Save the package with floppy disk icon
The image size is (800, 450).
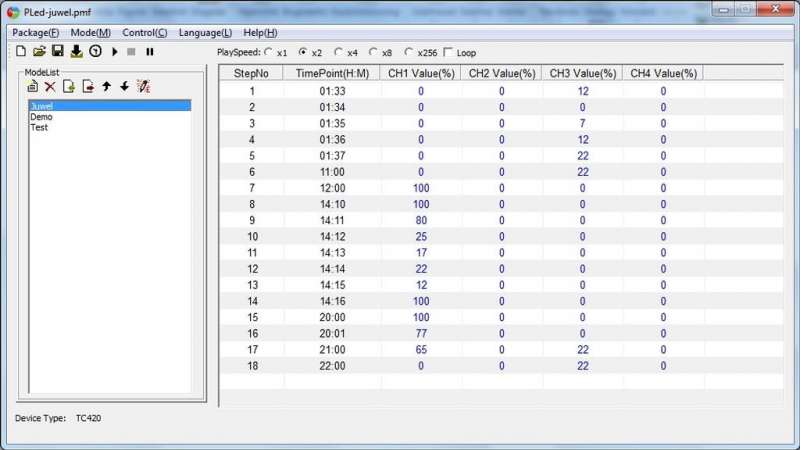pyautogui.click(x=58, y=51)
